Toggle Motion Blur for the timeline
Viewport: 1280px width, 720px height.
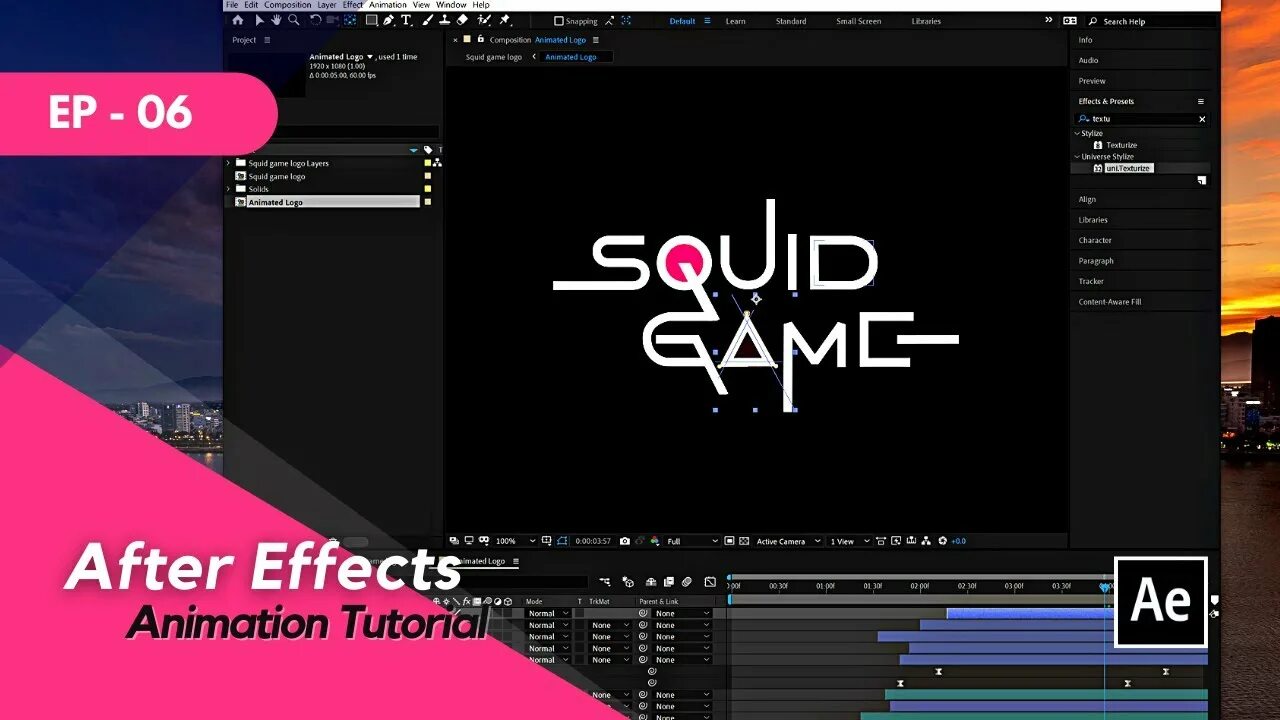tap(687, 582)
